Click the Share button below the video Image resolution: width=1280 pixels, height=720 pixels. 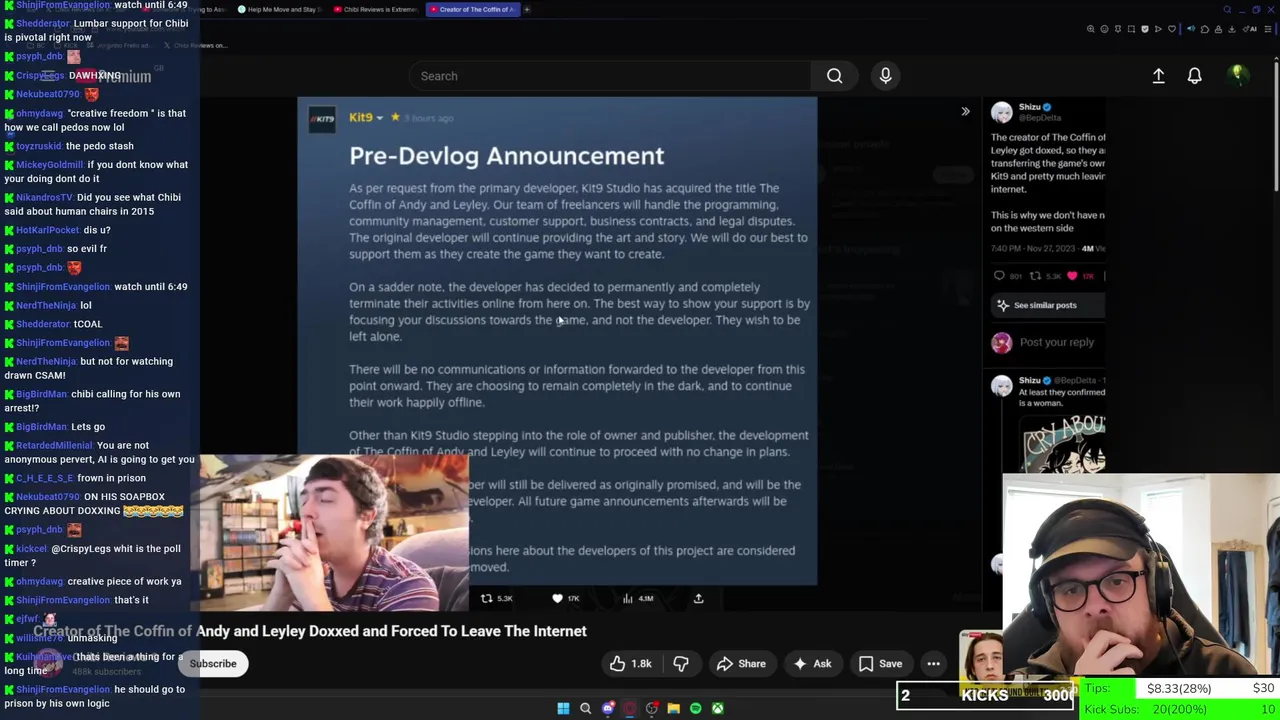point(741,663)
